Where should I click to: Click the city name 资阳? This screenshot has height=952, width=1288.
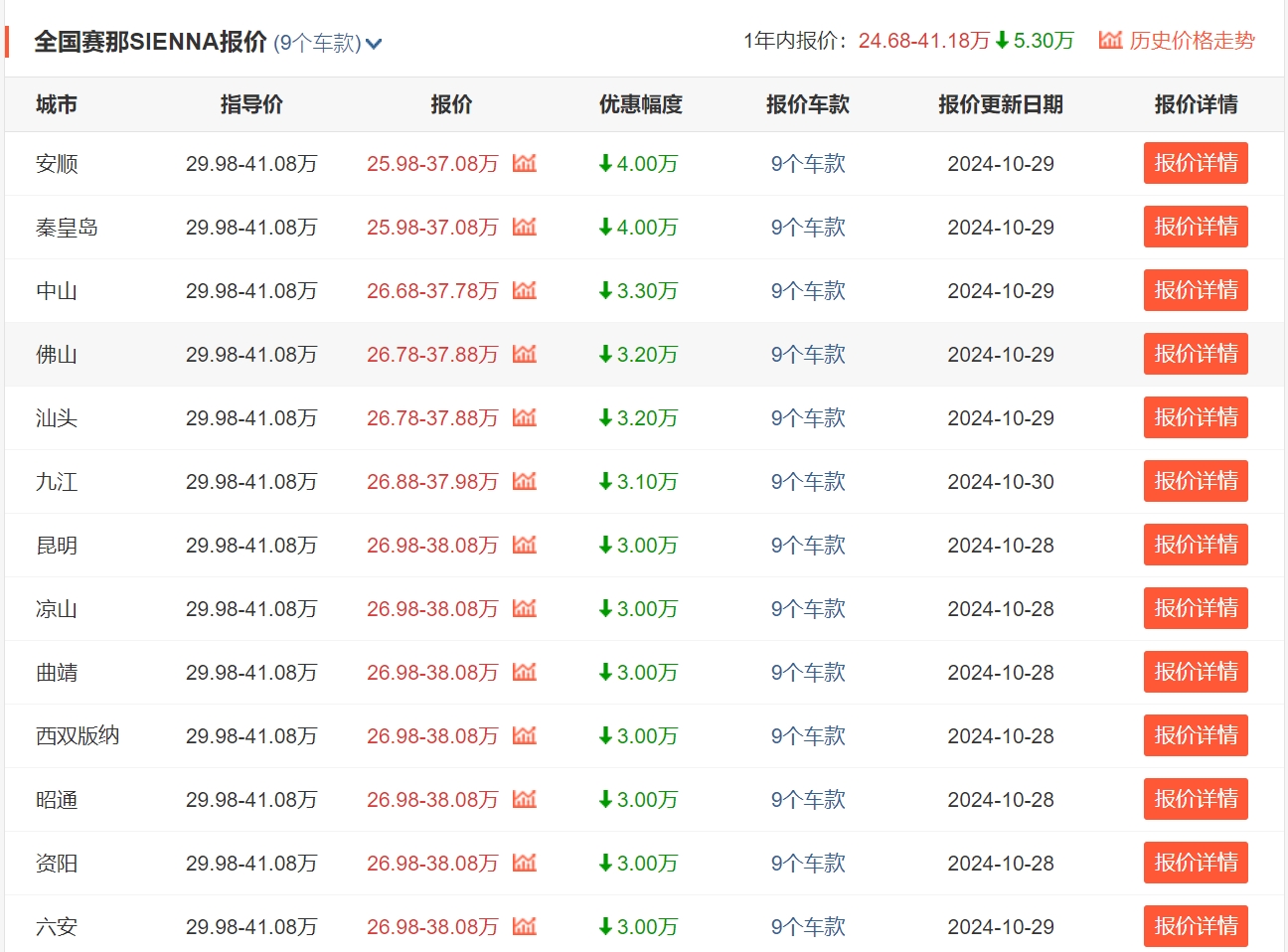[57, 864]
